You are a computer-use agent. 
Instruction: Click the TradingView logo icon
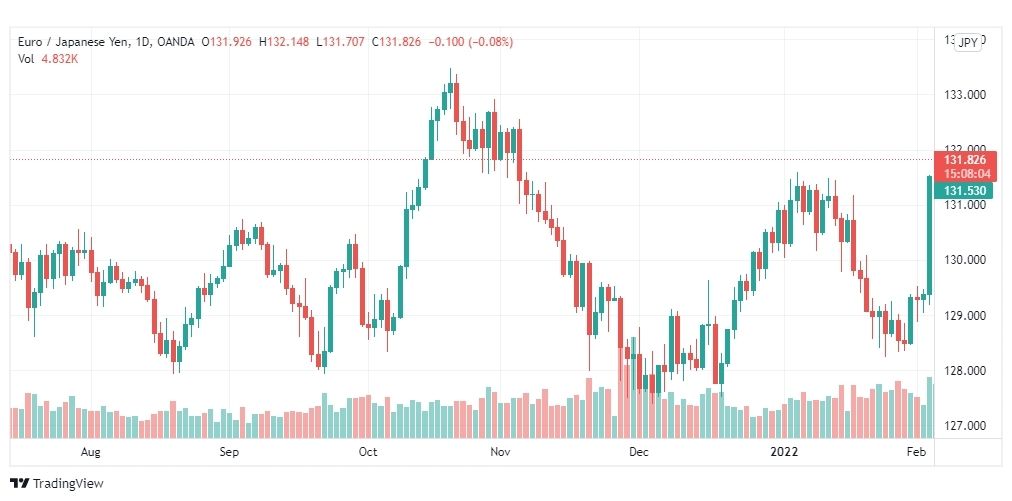click(19, 484)
